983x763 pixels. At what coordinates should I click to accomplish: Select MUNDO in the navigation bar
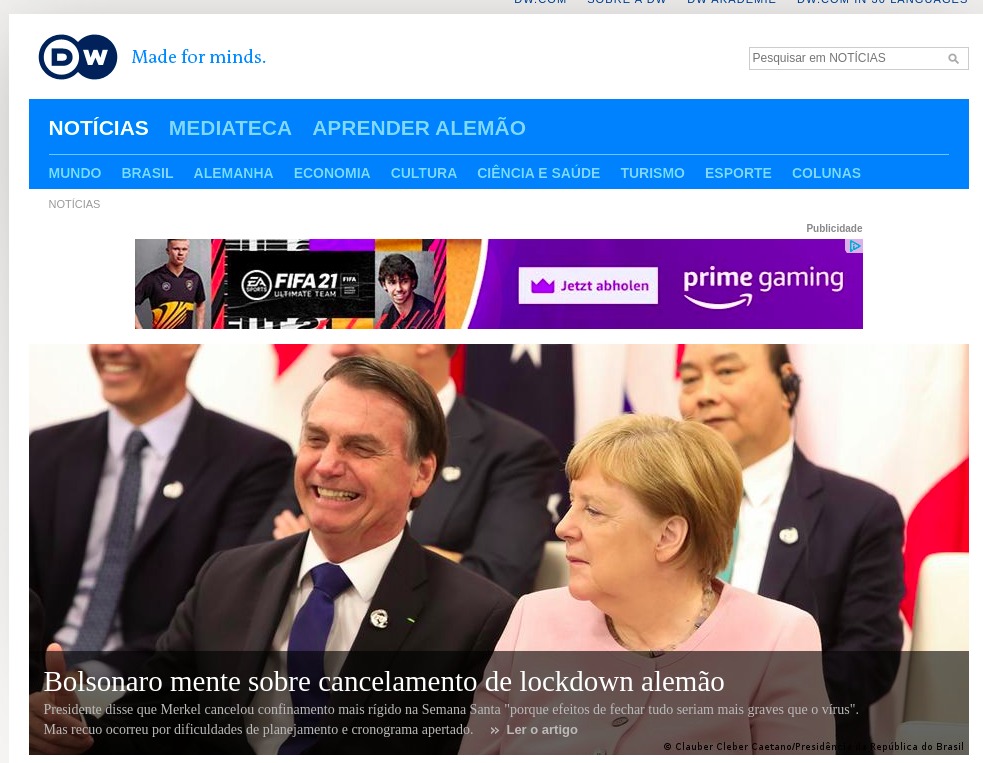(75, 173)
